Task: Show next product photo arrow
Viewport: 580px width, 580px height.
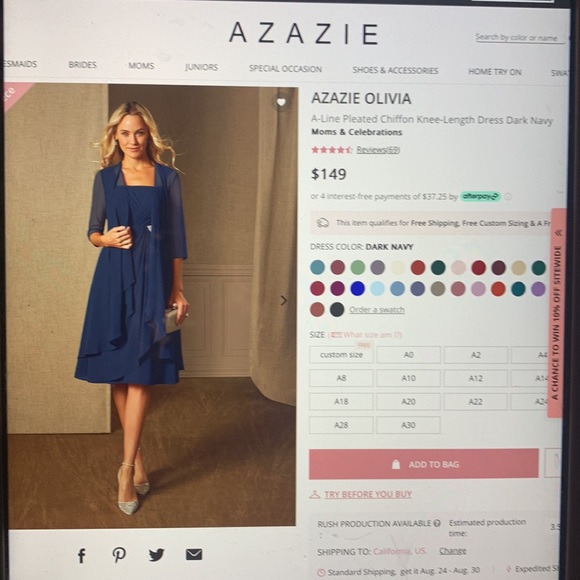Action: click(283, 300)
